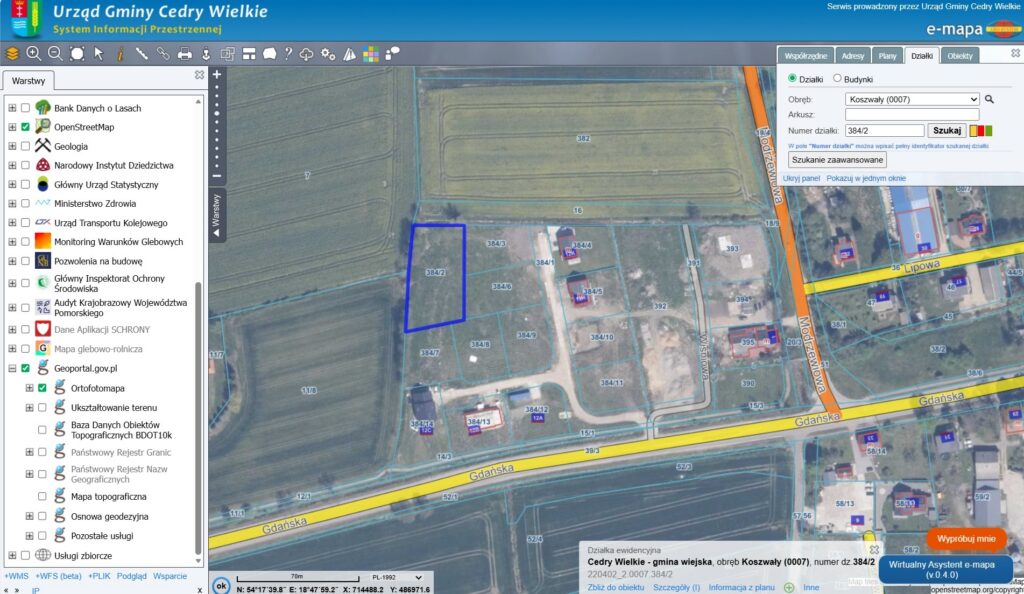Click the full extent view icon
Viewport: 1024px width, 594px height.
point(77,54)
